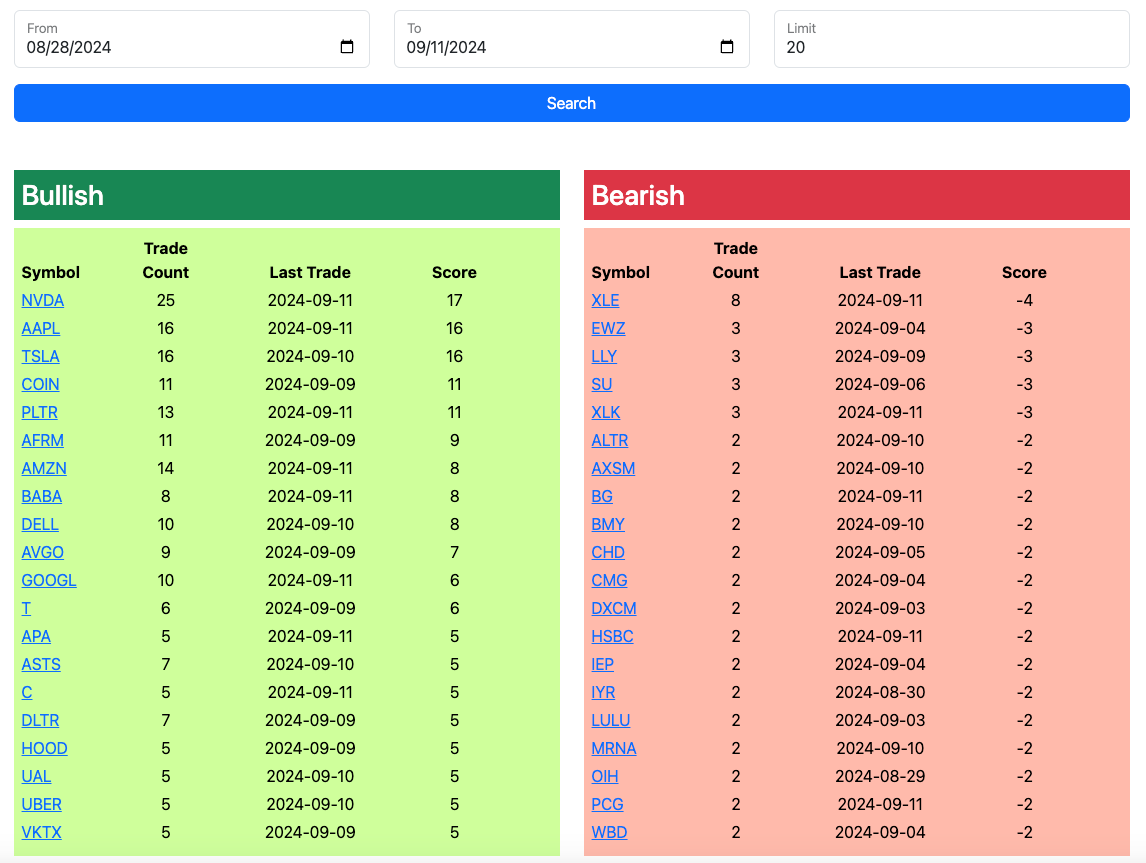Open the BMY symbol link

pyautogui.click(x=608, y=525)
